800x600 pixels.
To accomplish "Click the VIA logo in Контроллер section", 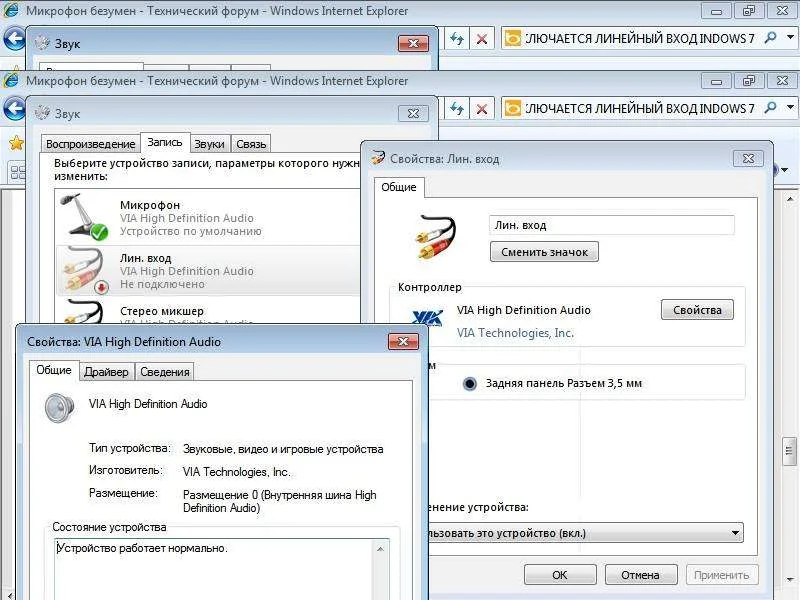I will coord(428,318).
